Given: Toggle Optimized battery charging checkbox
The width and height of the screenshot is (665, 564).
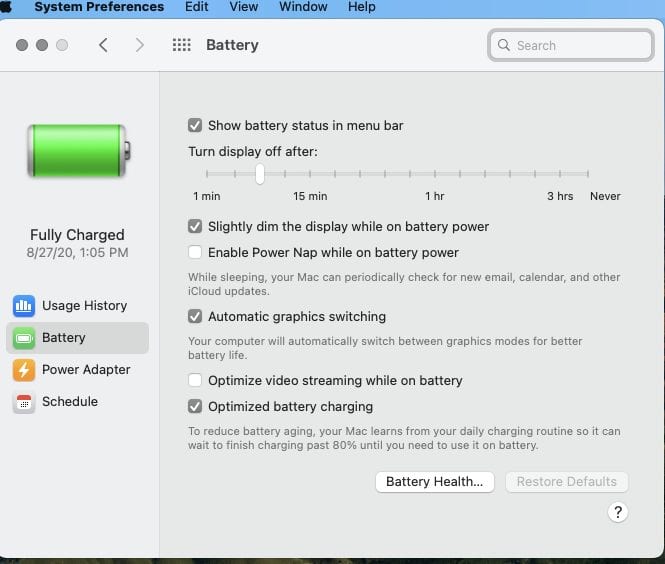Looking at the screenshot, I should (195, 407).
